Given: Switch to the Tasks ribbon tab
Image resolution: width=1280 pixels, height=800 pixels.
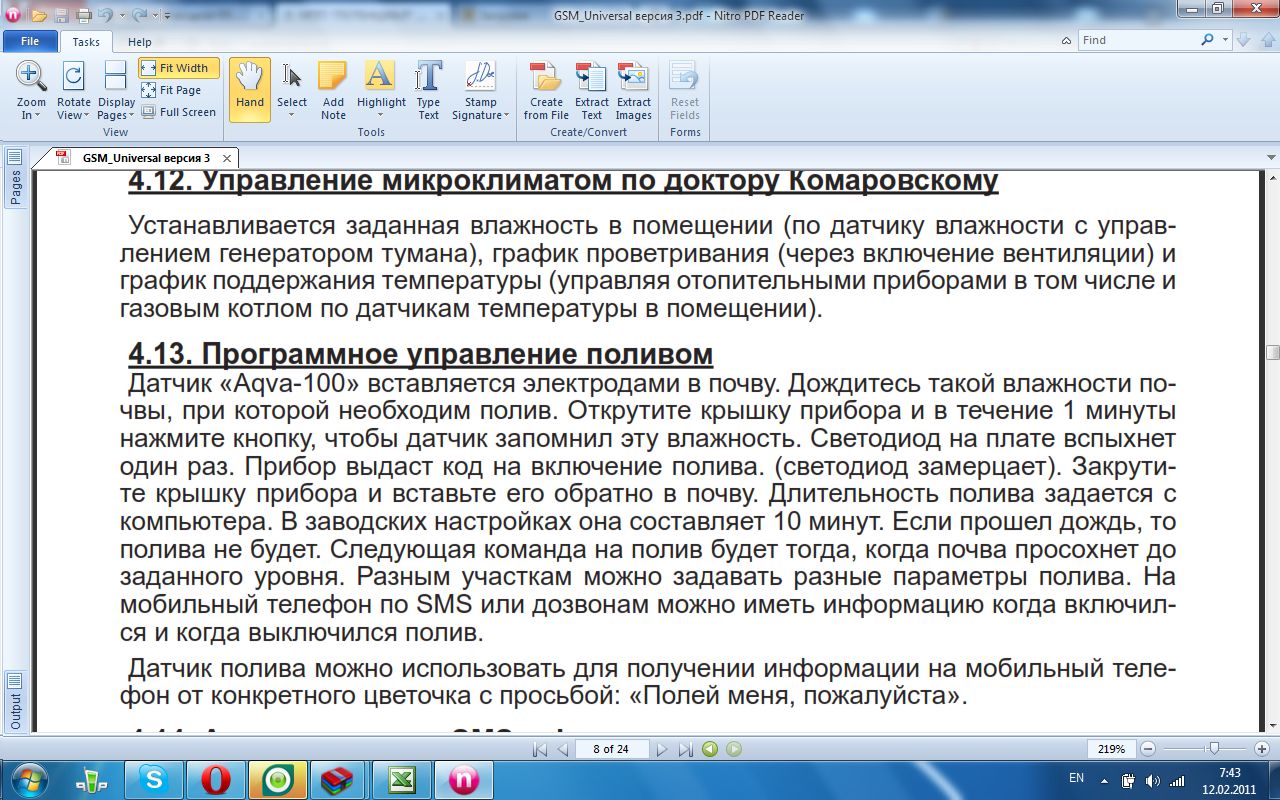Looking at the screenshot, I should click(86, 42).
